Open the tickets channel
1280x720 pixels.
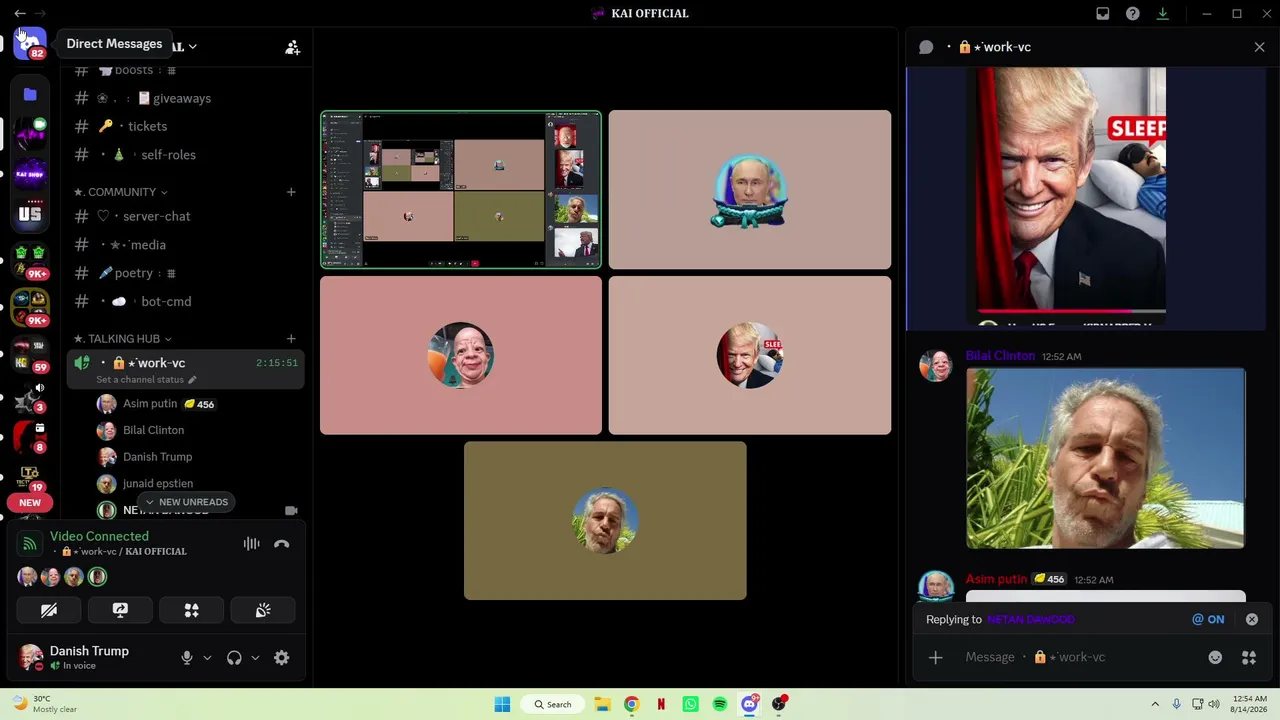point(185,126)
